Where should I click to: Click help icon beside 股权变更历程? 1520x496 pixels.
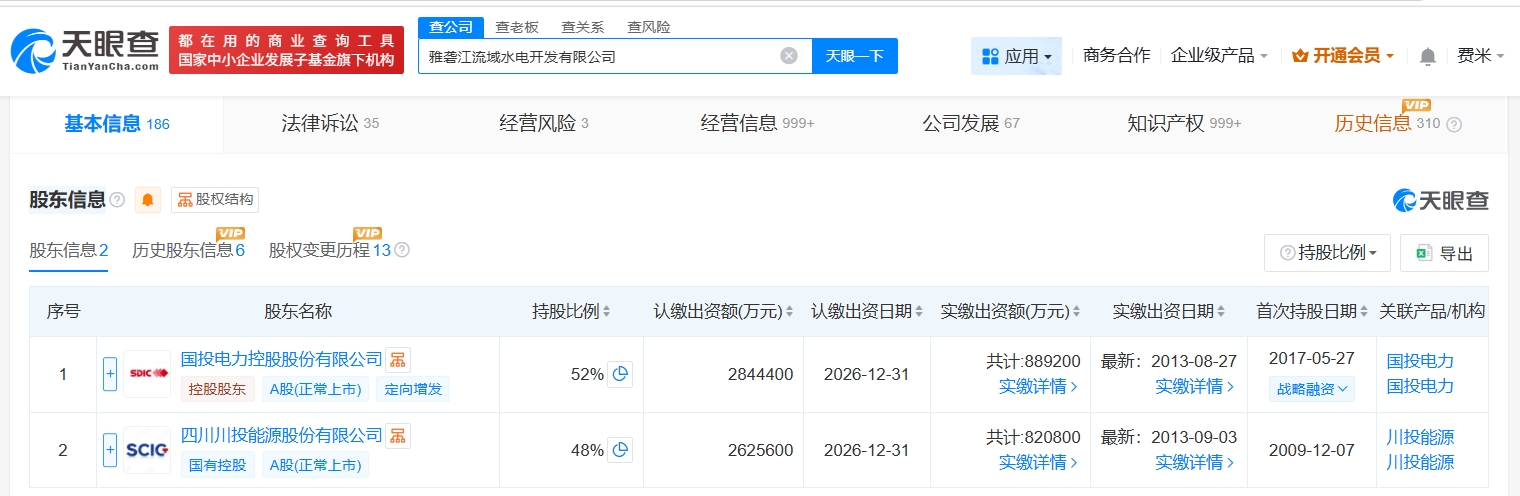pos(402,250)
